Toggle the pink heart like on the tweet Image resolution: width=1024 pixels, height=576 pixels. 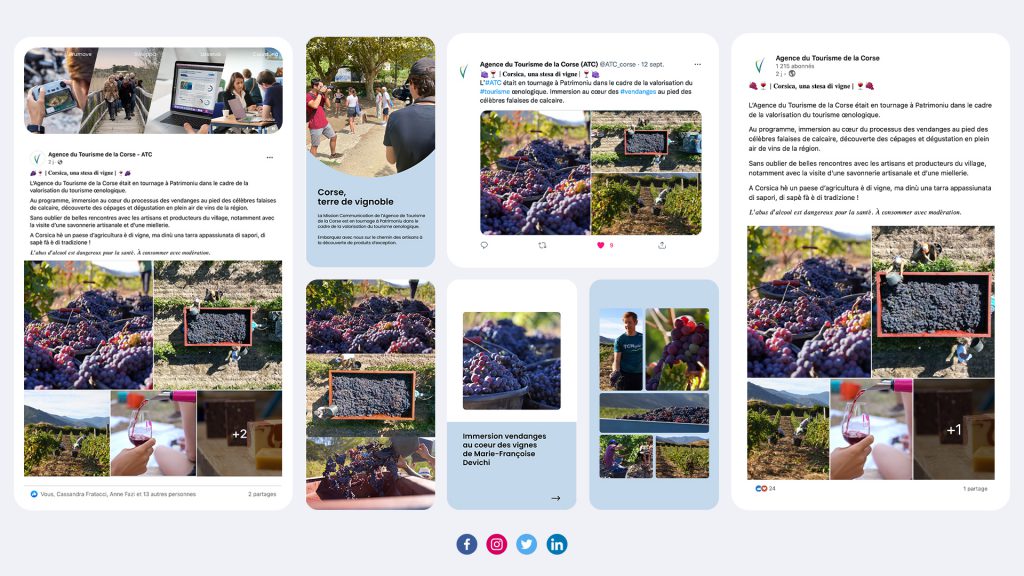click(x=601, y=245)
